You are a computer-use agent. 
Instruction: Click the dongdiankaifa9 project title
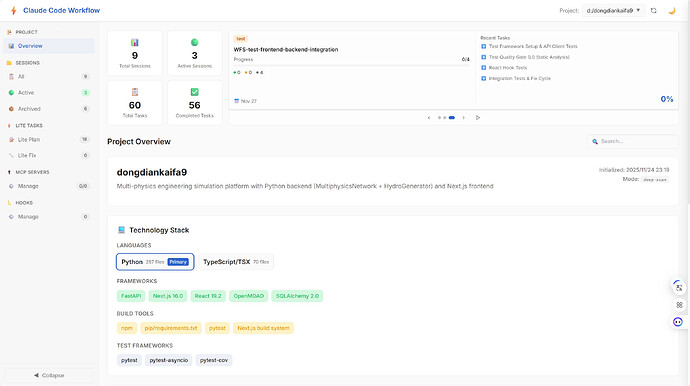152,173
